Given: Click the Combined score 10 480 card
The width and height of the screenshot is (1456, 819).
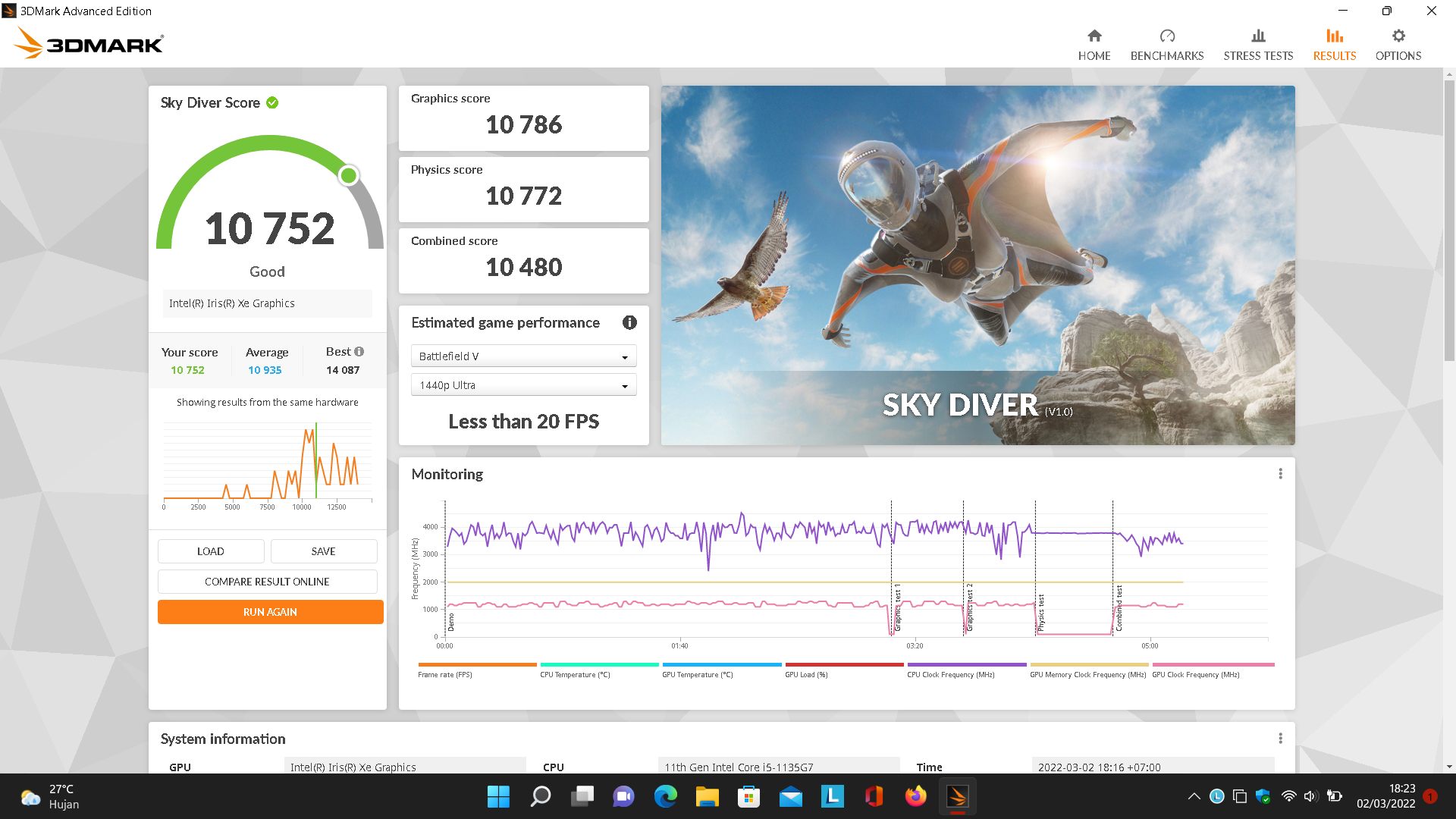Looking at the screenshot, I should coord(523,260).
